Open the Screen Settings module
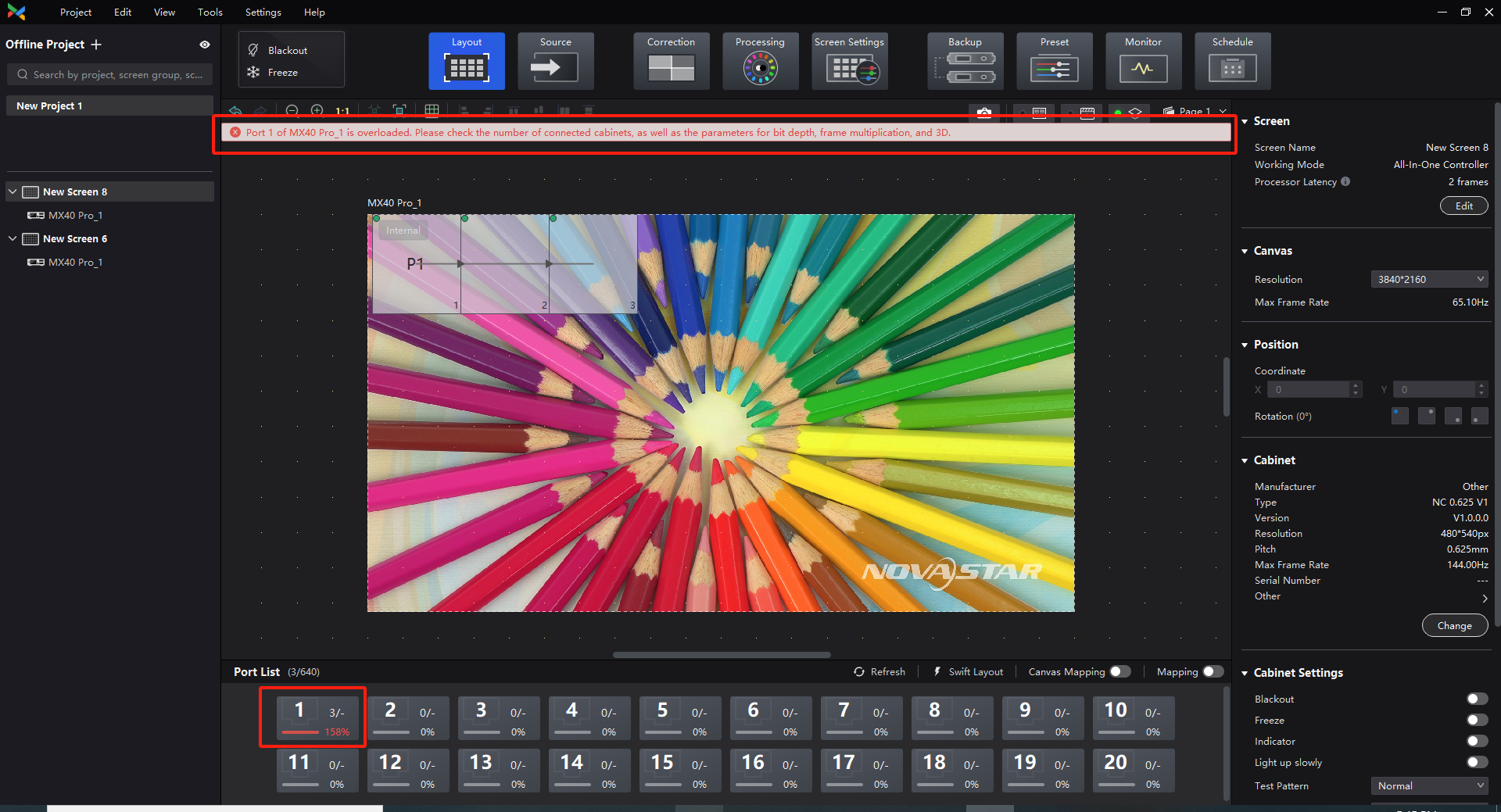The image size is (1501, 812). click(849, 61)
